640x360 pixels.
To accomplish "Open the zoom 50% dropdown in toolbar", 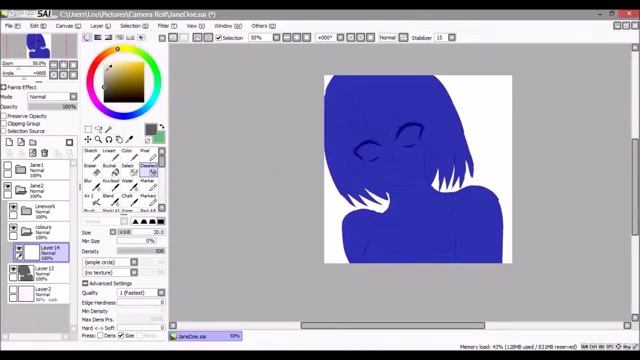I will (x=276, y=38).
